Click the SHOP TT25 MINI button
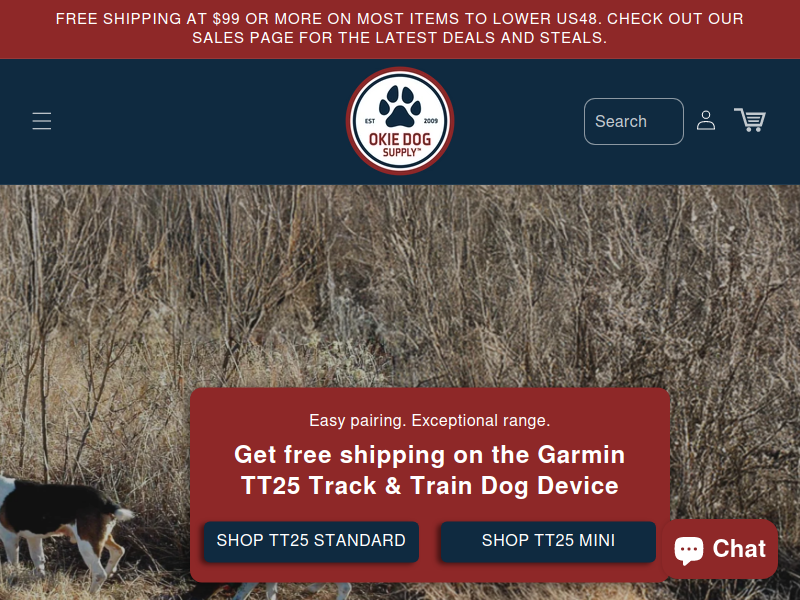800x600 pixels. [x=548, y=541]
